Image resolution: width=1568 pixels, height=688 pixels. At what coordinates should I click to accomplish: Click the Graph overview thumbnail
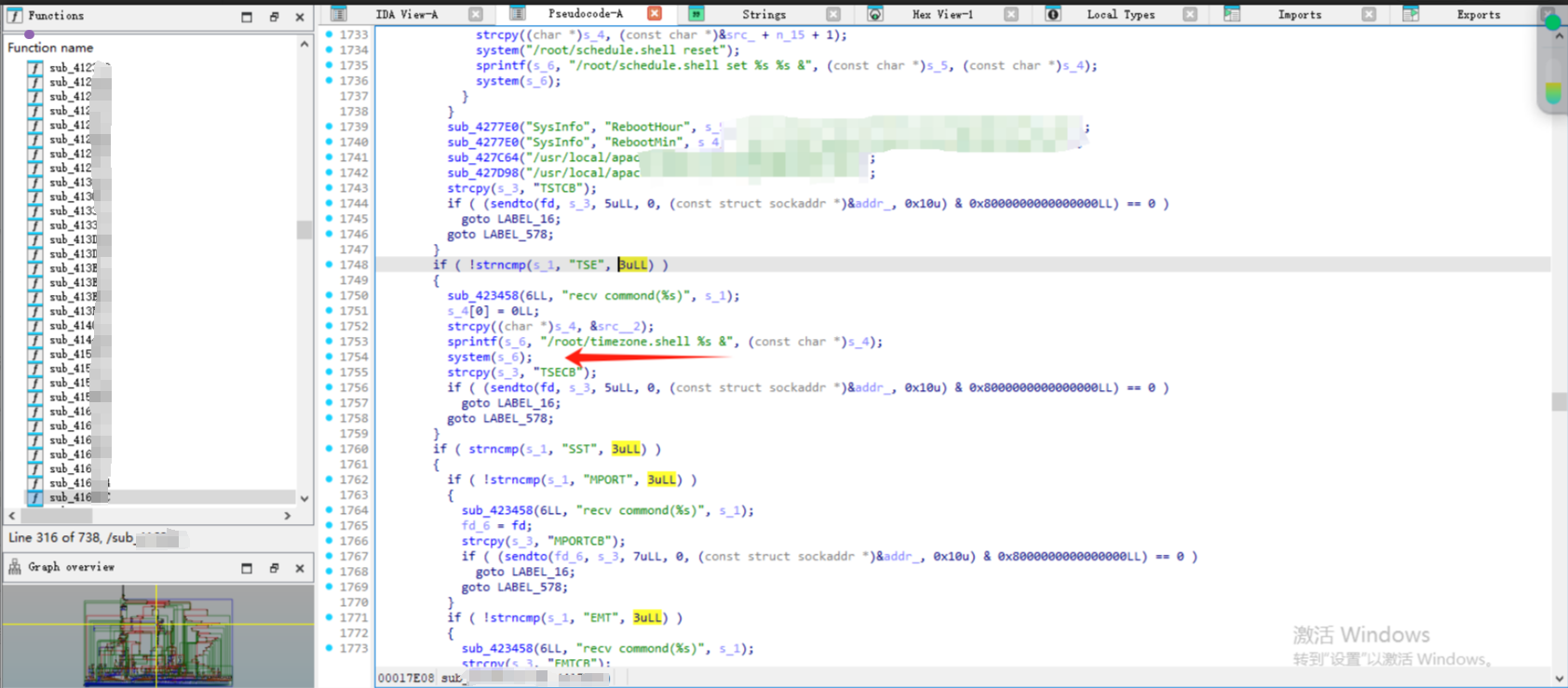coord(157,636)
